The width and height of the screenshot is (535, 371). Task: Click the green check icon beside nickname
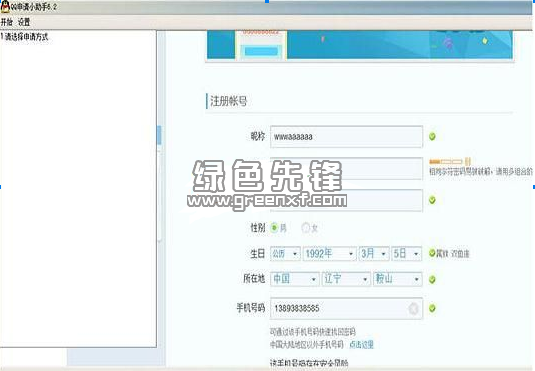coord(432,137)
